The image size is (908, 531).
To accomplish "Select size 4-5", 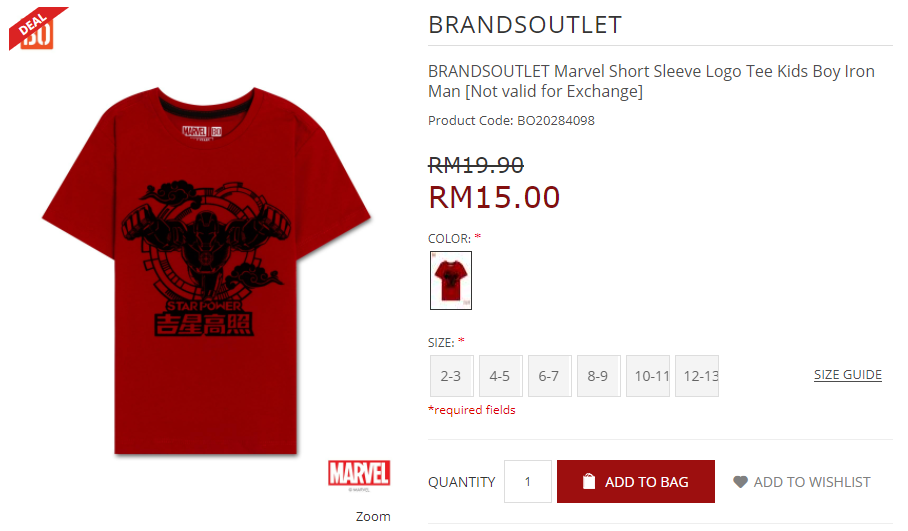I will tap(500, 376).
